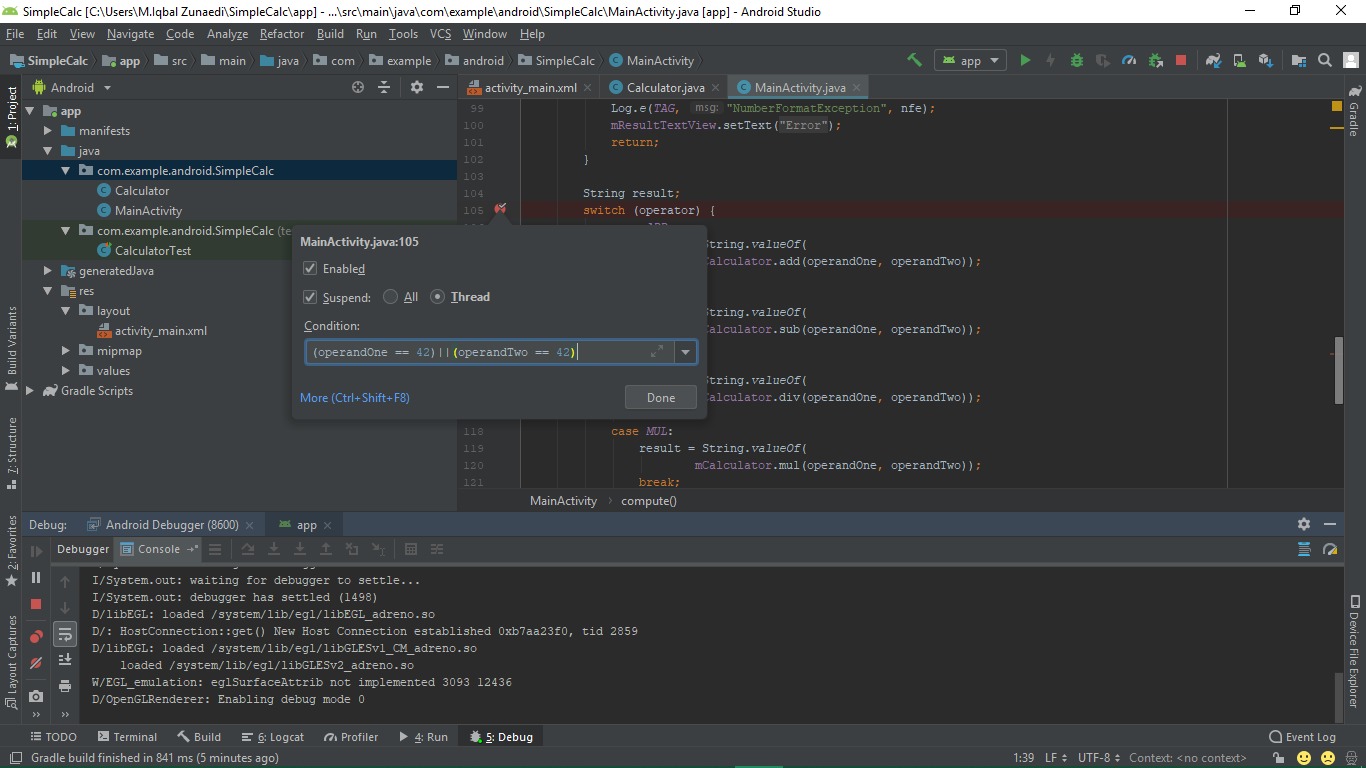The height and width of the screenshot is (768, 1366).
Task: Click the Evaluate Expression calculator icon
Action: pyautogui.click(x=410, y=549)
